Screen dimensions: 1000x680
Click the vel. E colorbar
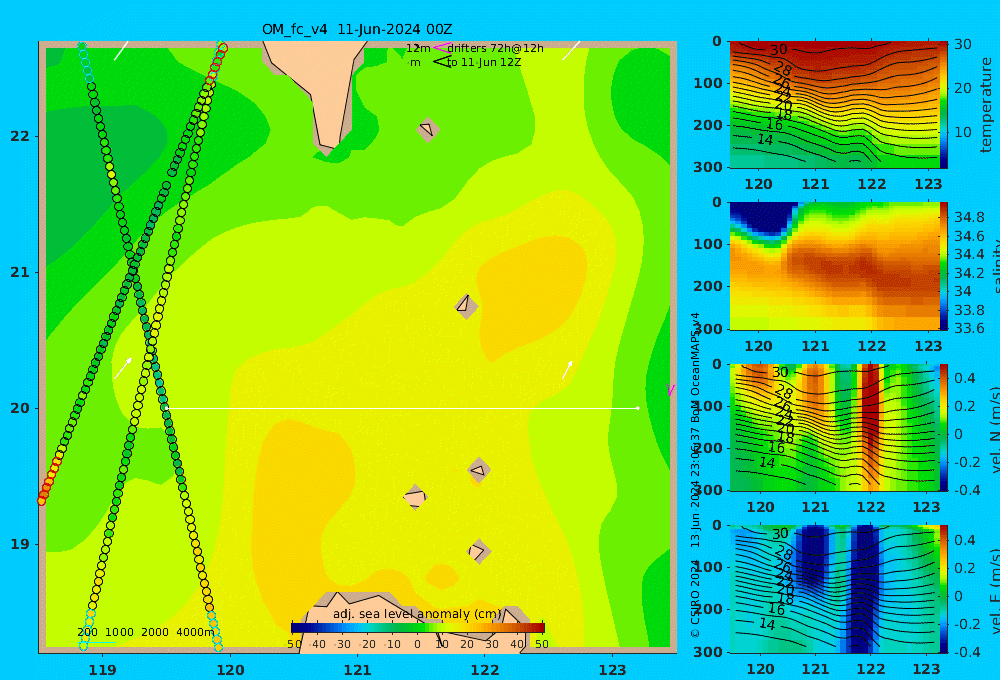[944, 589]
